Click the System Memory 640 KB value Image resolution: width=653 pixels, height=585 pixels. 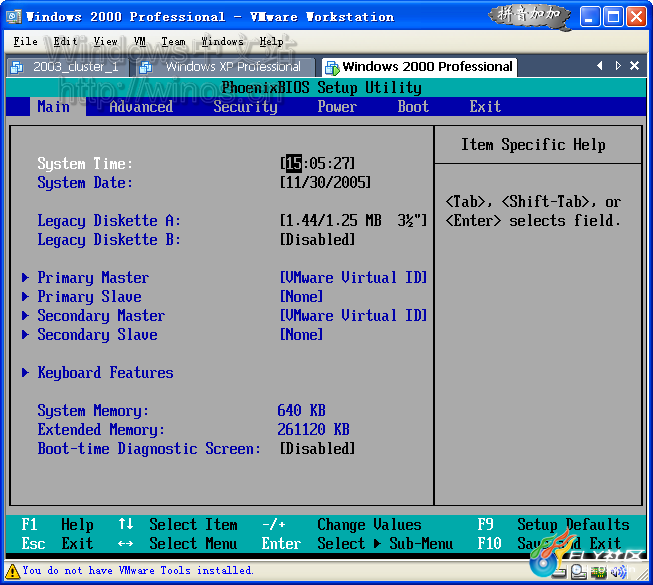click(302, 411)
